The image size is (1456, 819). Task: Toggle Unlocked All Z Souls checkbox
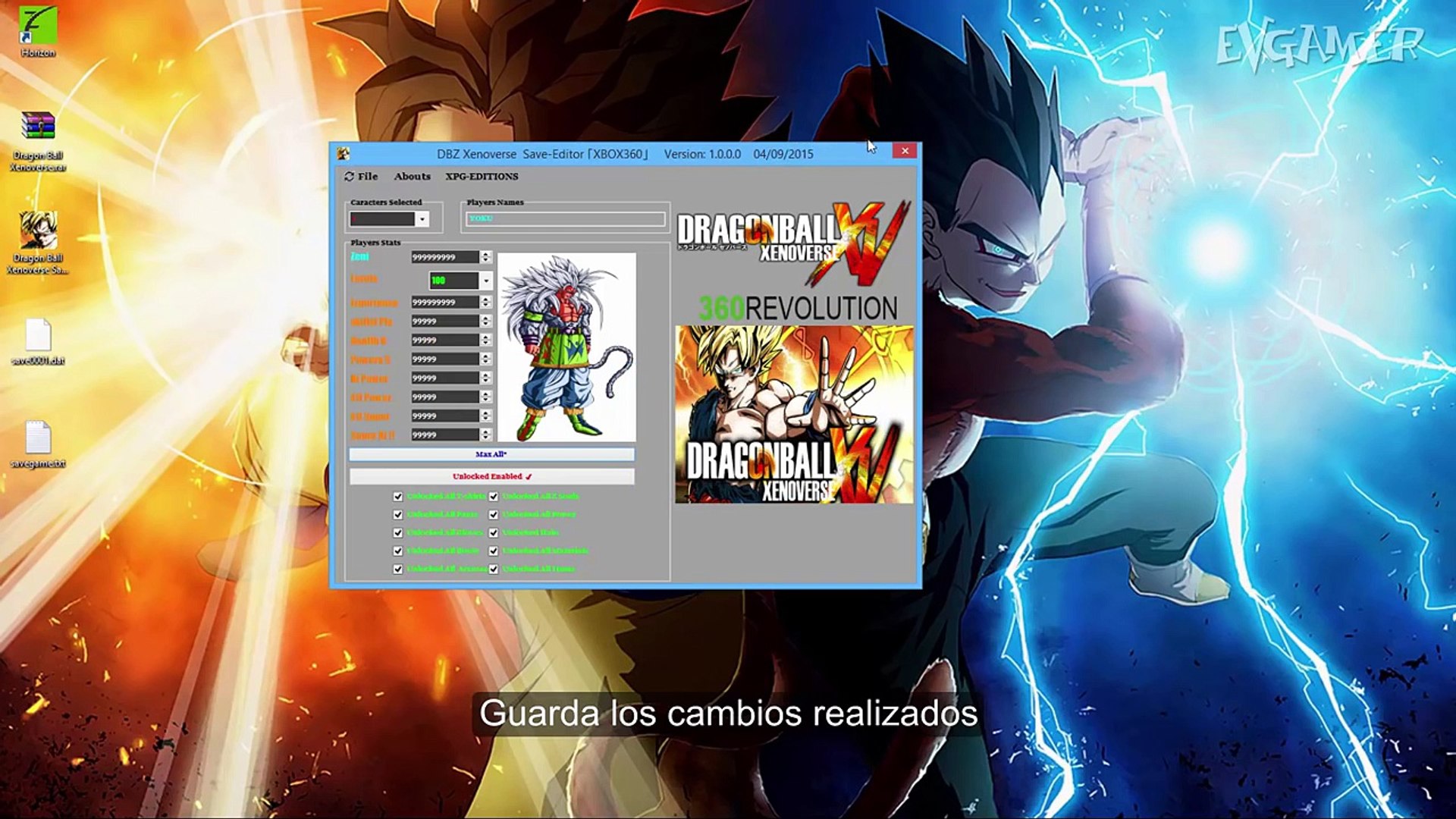494,497
